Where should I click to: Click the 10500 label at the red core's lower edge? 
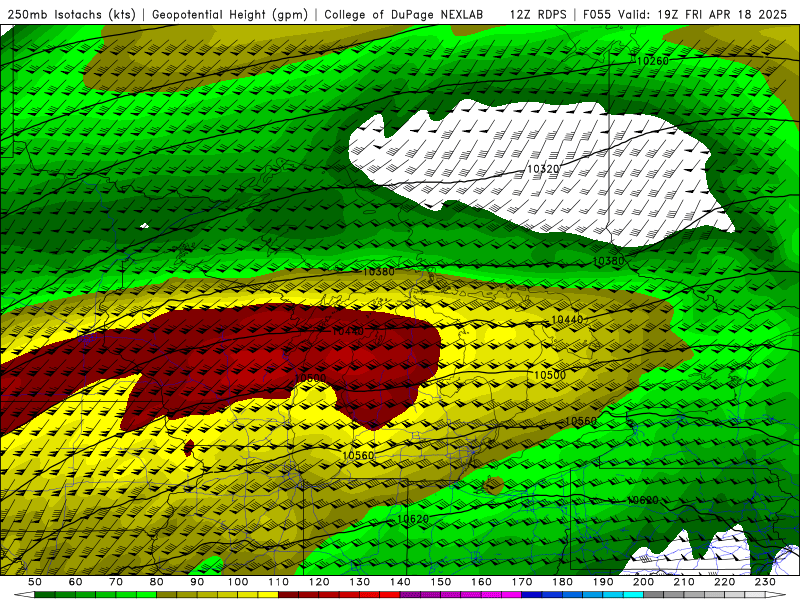click(x=310, y=378)
